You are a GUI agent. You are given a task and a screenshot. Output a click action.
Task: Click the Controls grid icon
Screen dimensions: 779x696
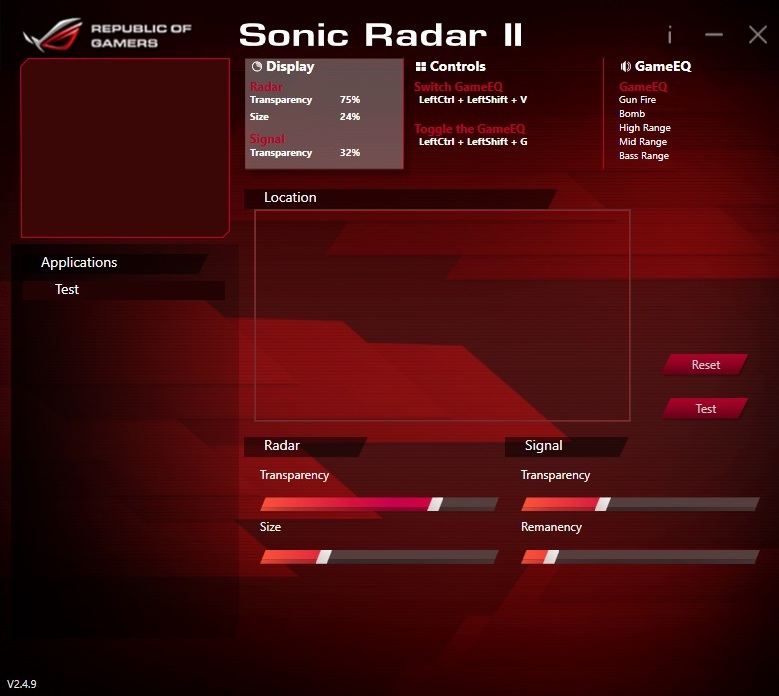click(x=421, y=67)
